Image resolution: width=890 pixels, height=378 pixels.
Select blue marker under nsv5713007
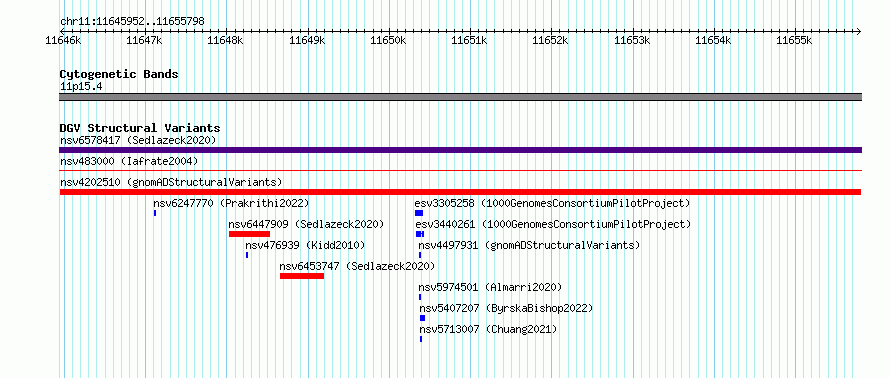[x=421, y=339]
